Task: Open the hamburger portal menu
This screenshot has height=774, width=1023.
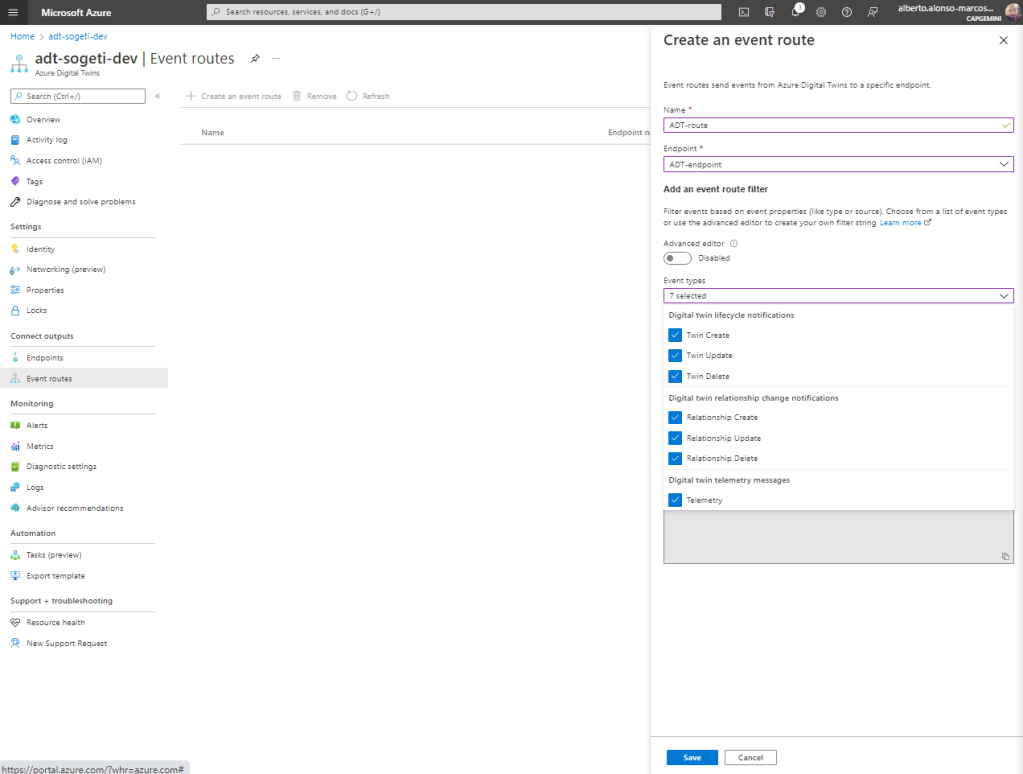Action: pyautogui.click(x=13, y=12)
